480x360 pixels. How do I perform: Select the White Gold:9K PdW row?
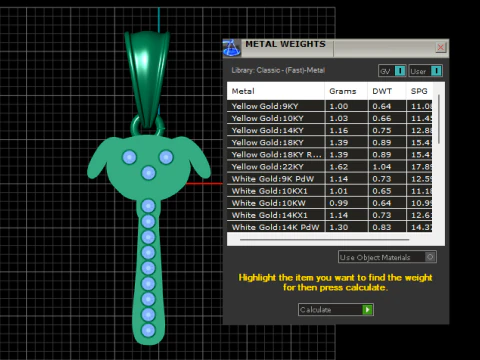tap(330, 179)
